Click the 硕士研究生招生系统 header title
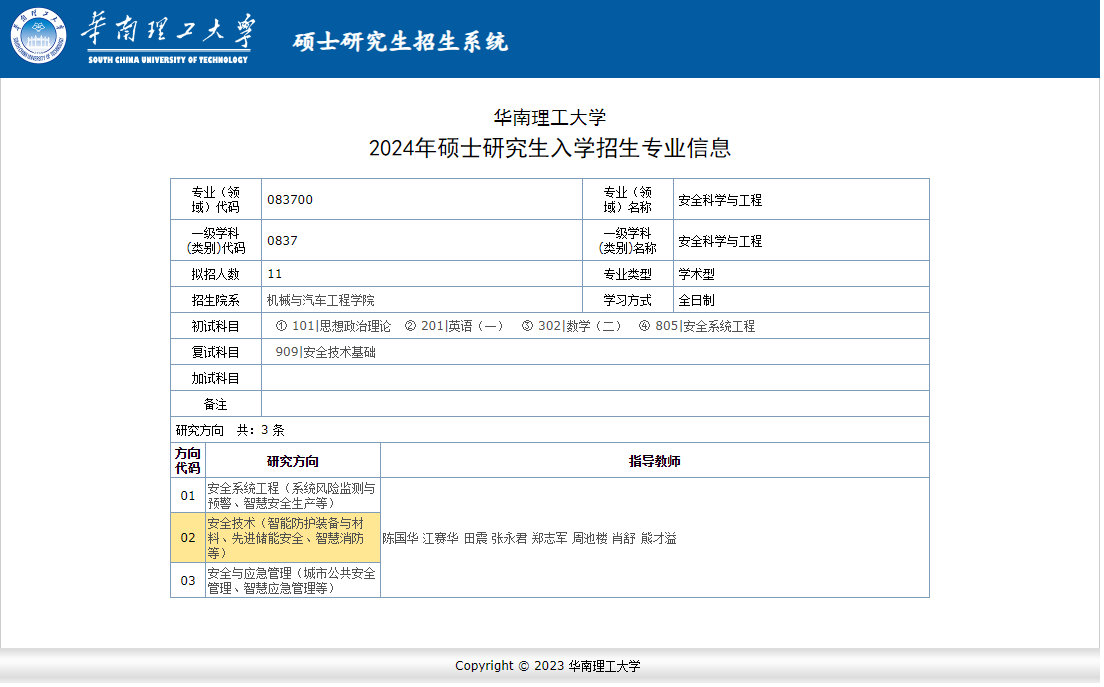This screenshot has height=687, width=1104. pyautogui.click(x=400, y=41)
